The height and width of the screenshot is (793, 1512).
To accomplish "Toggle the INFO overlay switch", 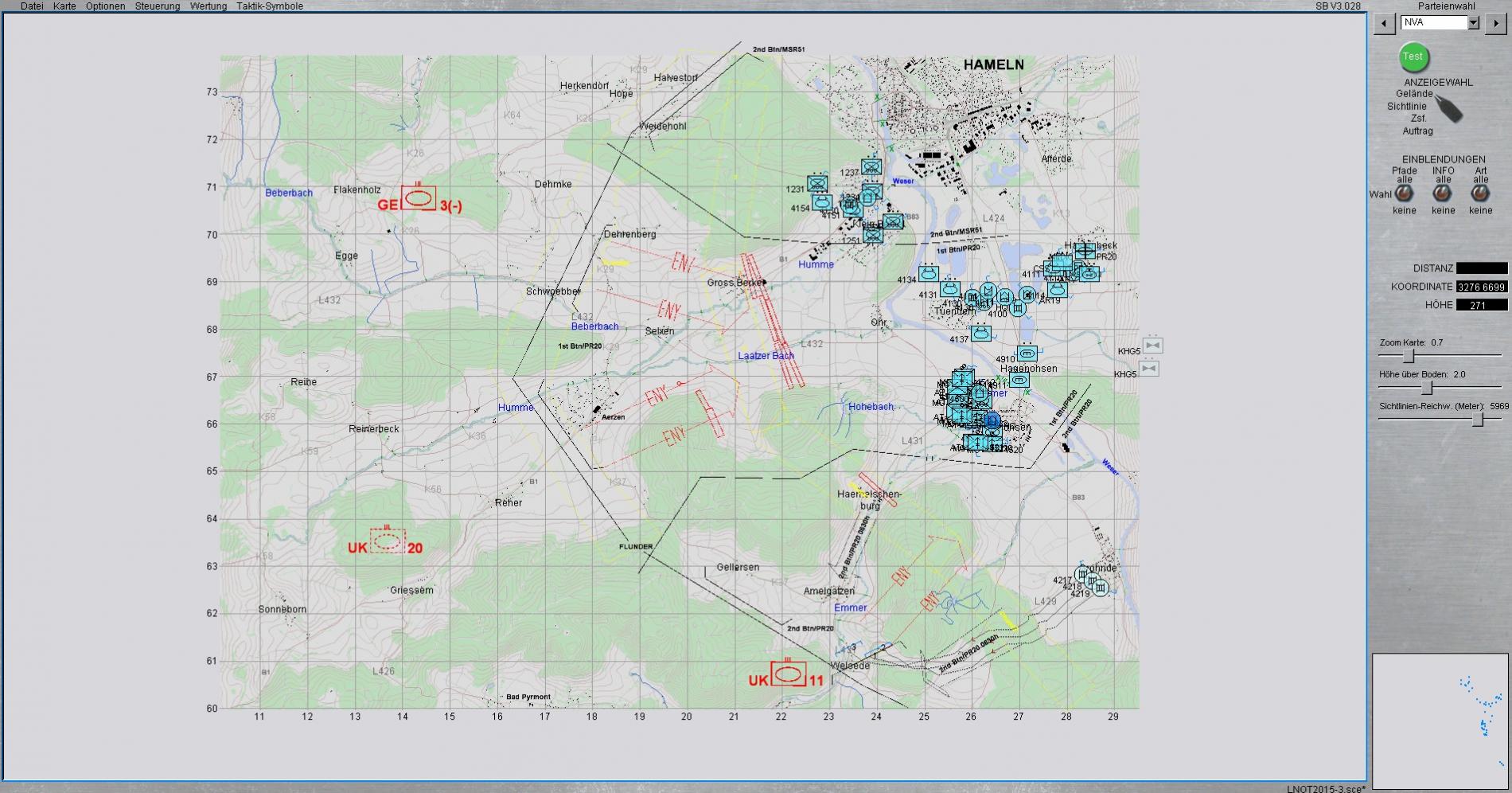I will coord(1443,193).
